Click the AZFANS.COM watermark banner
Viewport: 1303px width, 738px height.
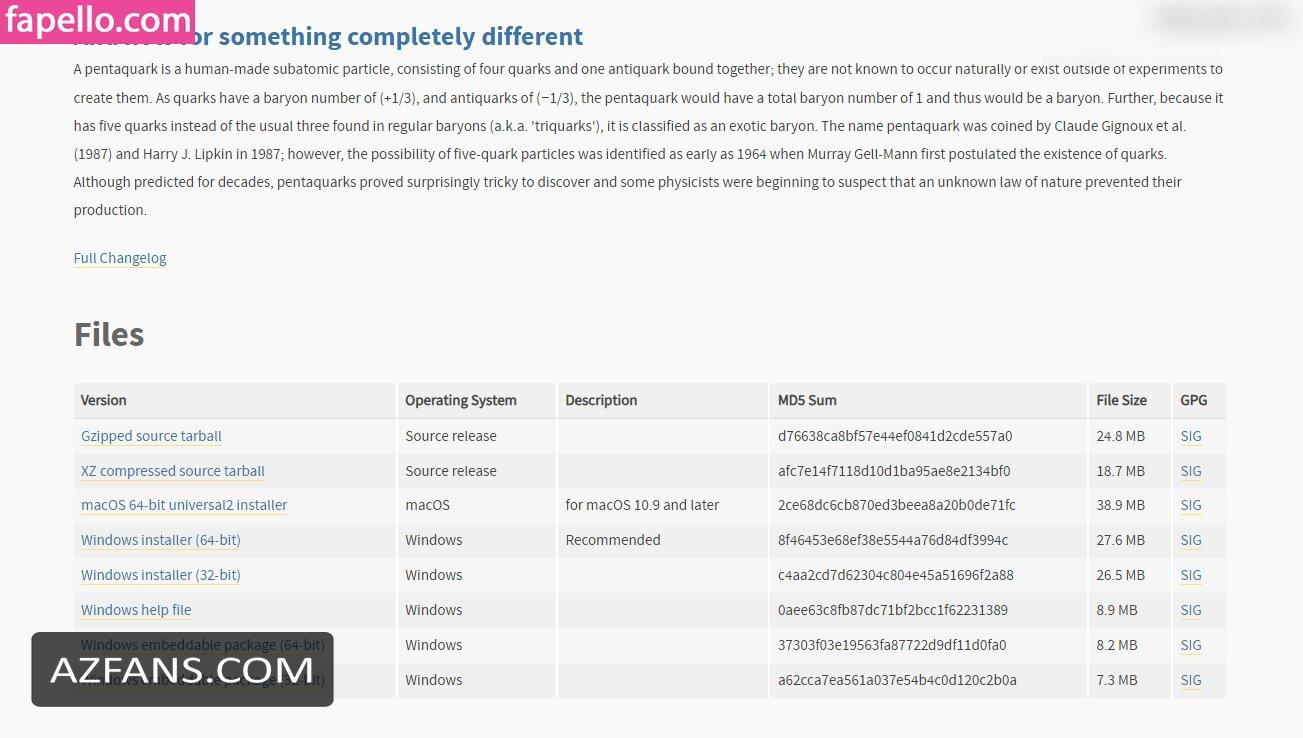[x=182, y=669]
